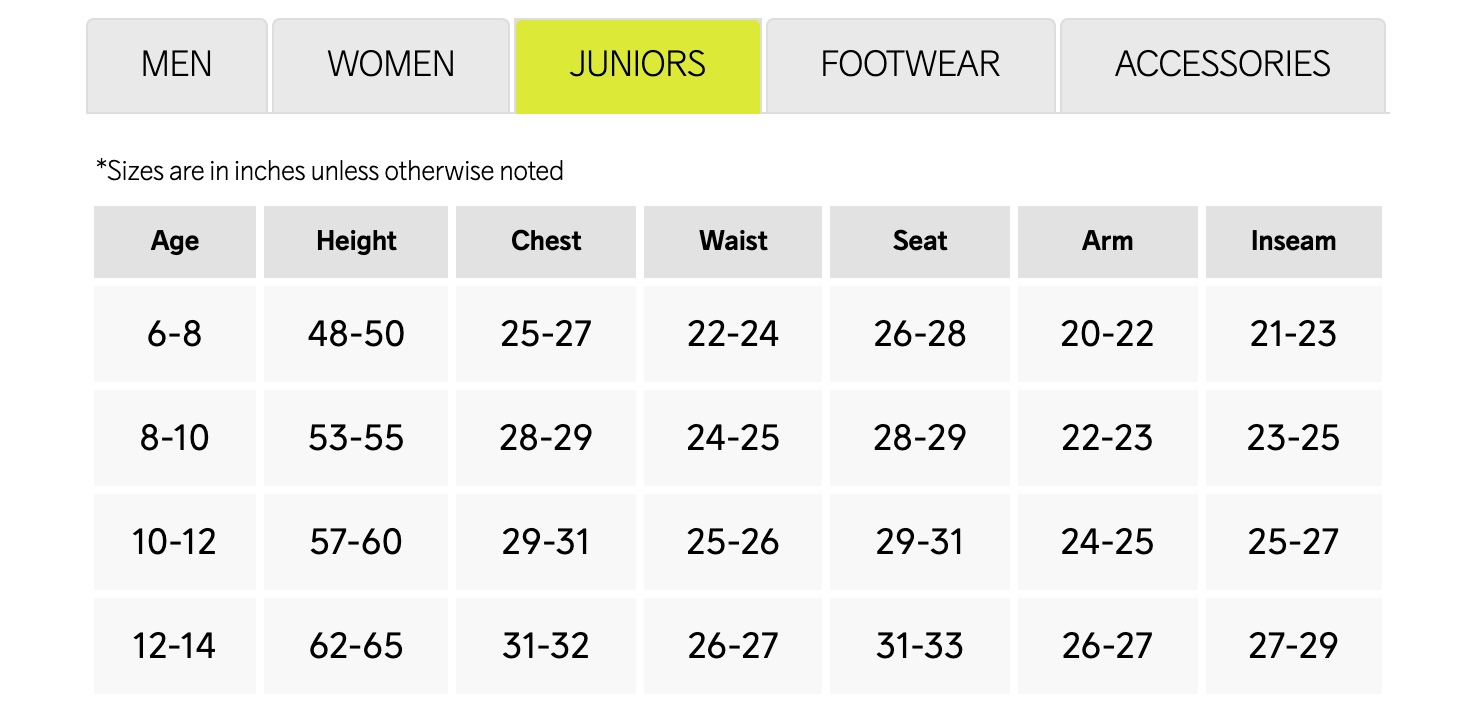Click the Seat column header
1468x724 pixels.
click(x=920, y=241)
